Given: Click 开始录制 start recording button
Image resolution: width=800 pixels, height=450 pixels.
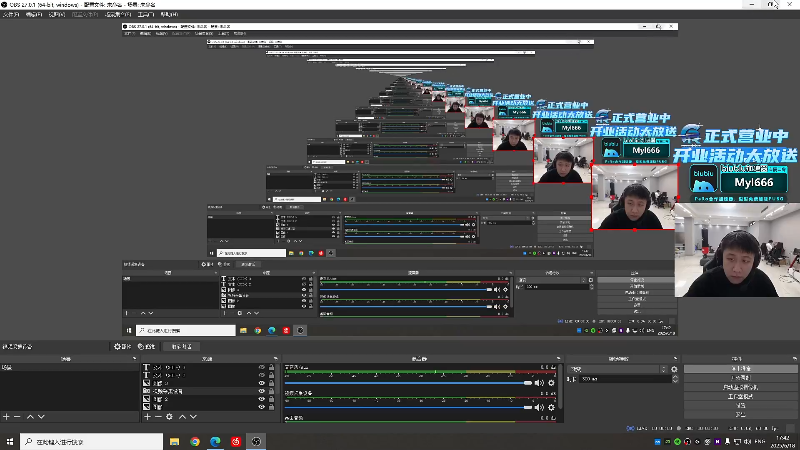Looking at the screenshot, I should coord(740,378).
